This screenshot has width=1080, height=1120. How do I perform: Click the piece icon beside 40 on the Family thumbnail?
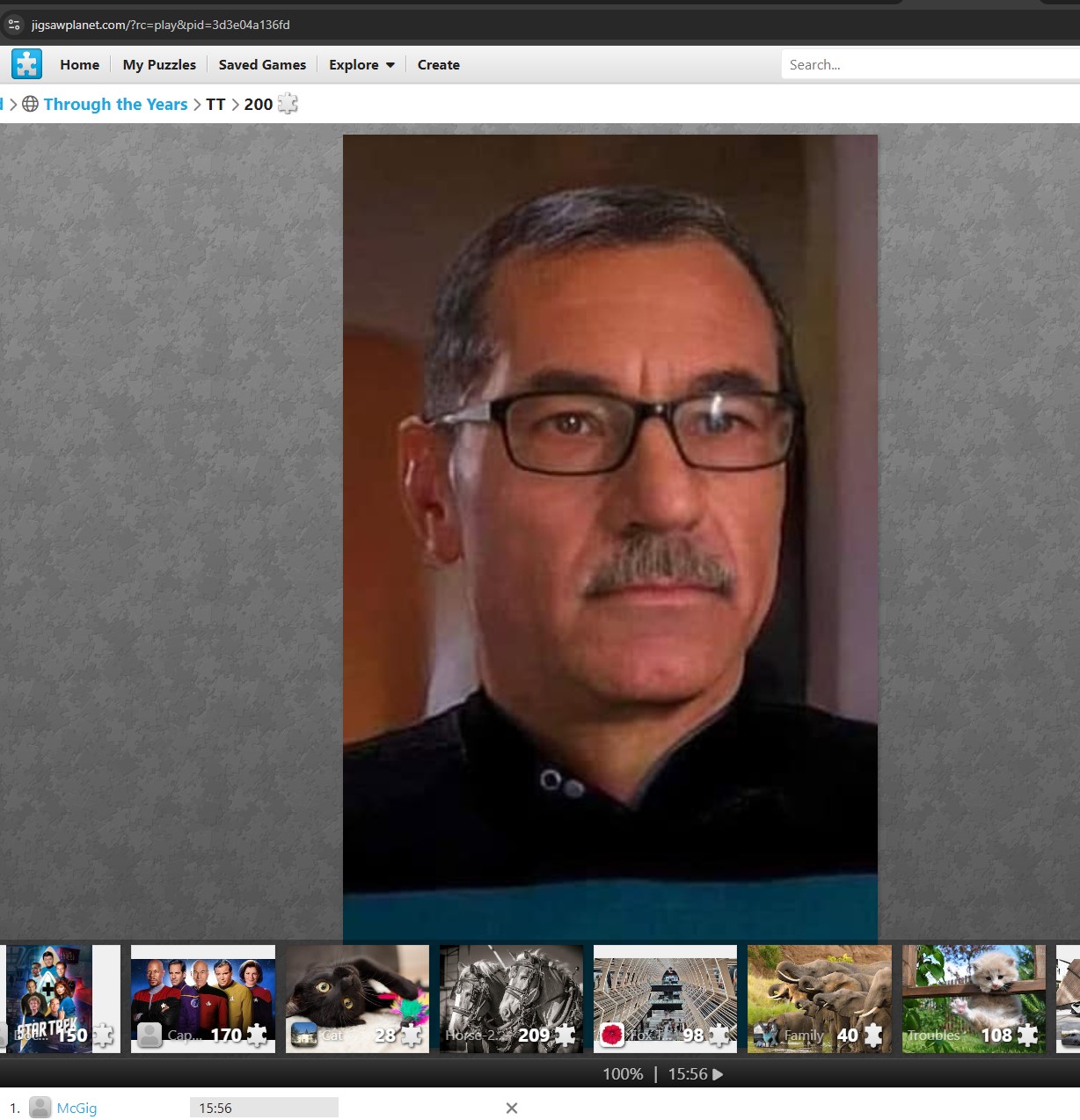click(x=872, y=1036)
